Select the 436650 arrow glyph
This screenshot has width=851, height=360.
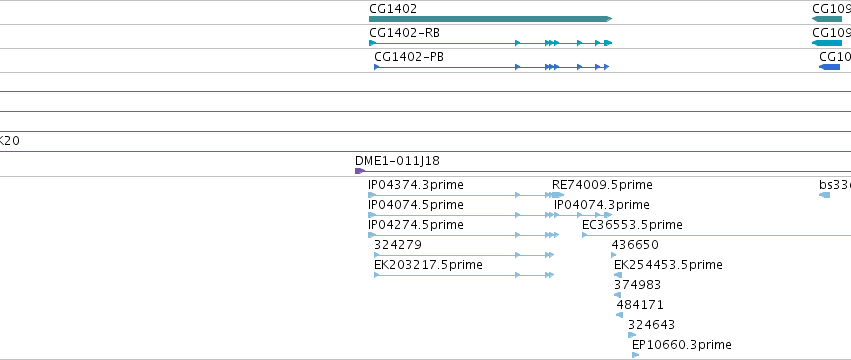(614, 255)
